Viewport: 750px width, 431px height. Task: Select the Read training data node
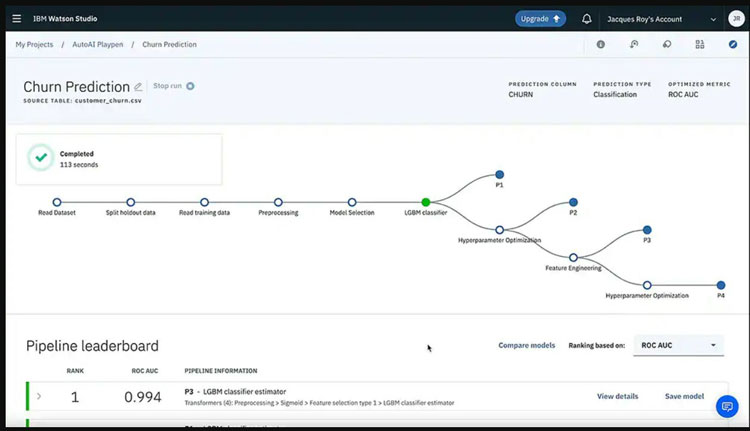(204, 202)
